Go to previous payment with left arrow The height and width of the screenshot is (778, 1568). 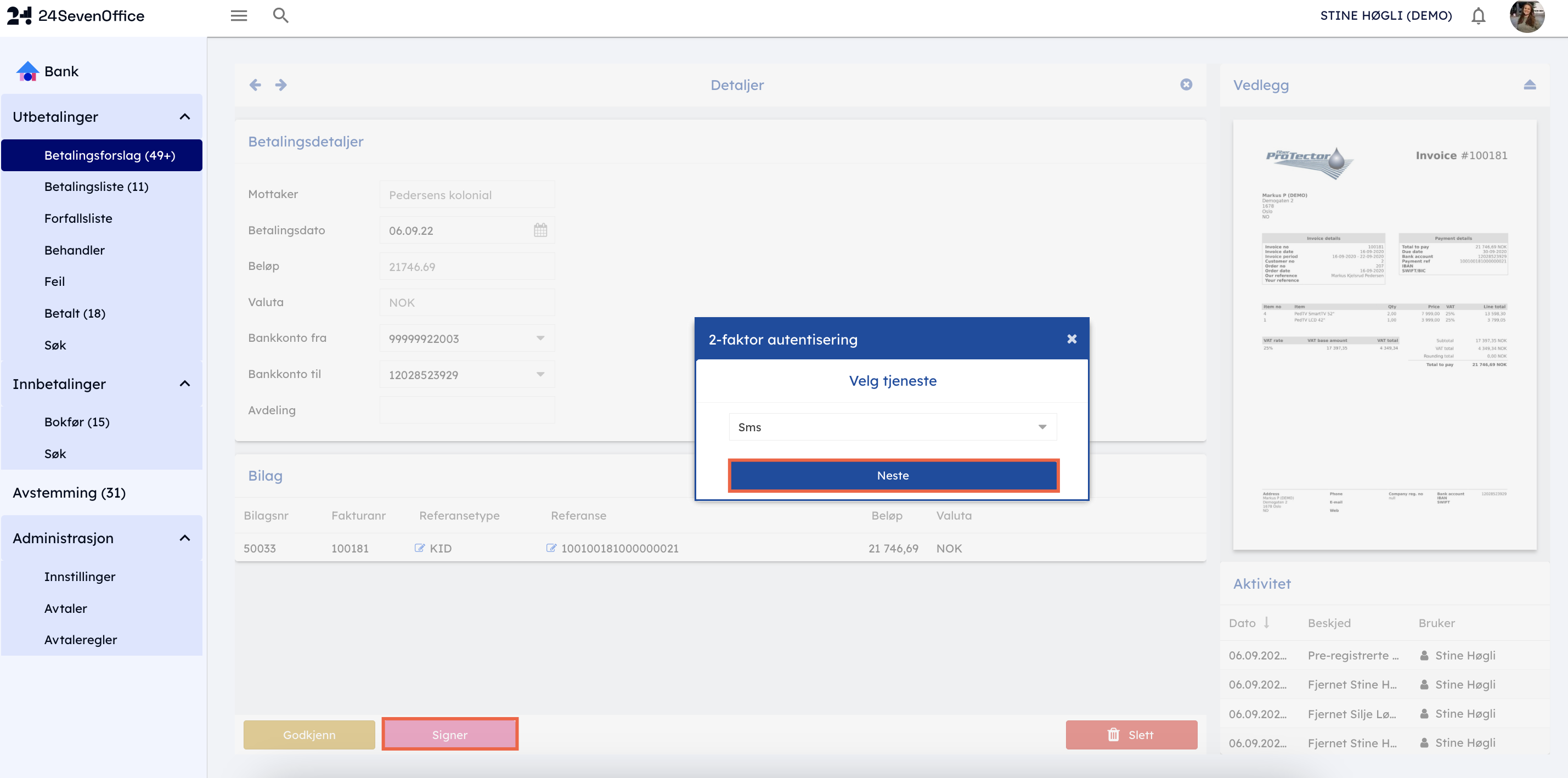point(255,84)
